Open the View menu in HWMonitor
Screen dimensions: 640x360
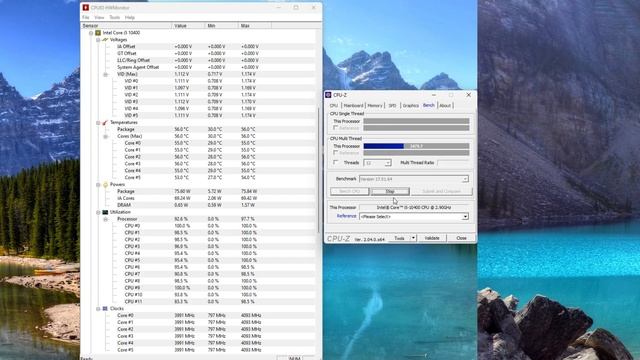(99, 18)
